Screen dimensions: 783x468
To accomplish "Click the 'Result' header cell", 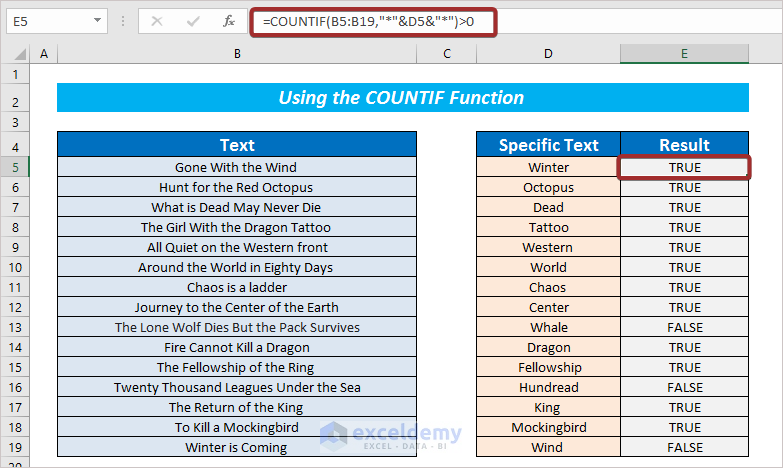I will tap(684, 145).
